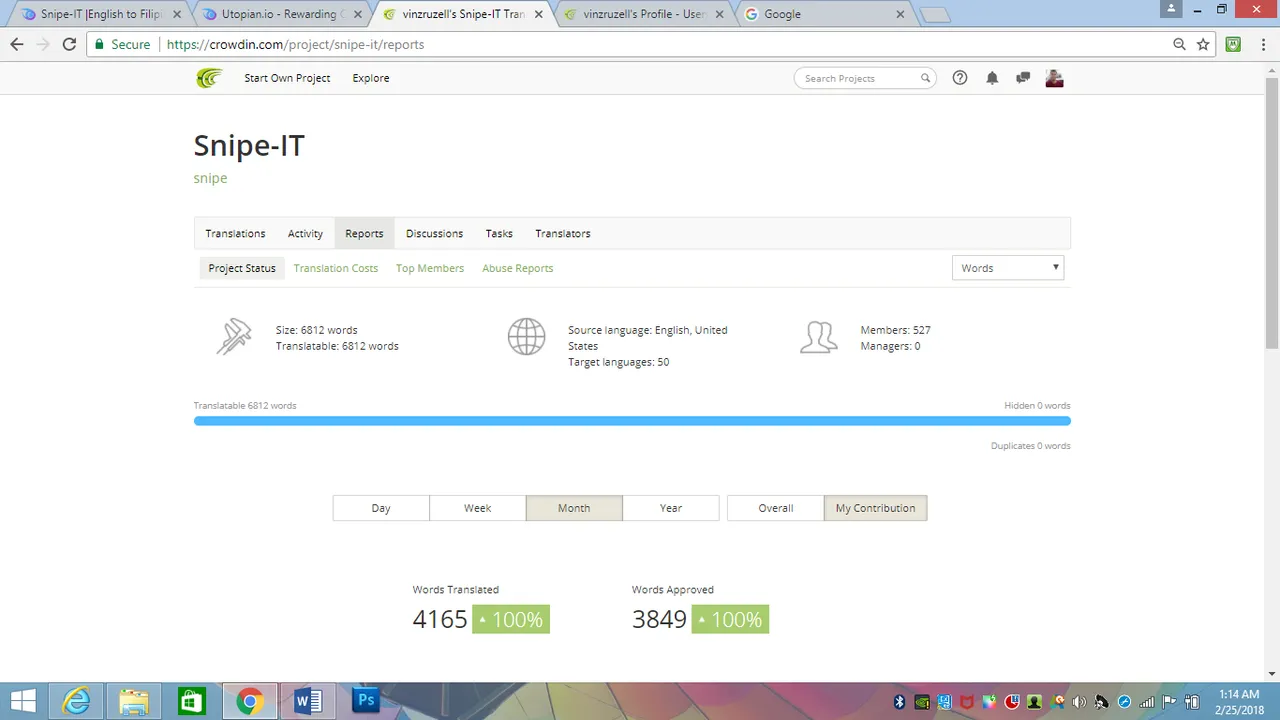Open the help question mark icon
This screenshot has height=720, width=1280.
click(960, 78)
